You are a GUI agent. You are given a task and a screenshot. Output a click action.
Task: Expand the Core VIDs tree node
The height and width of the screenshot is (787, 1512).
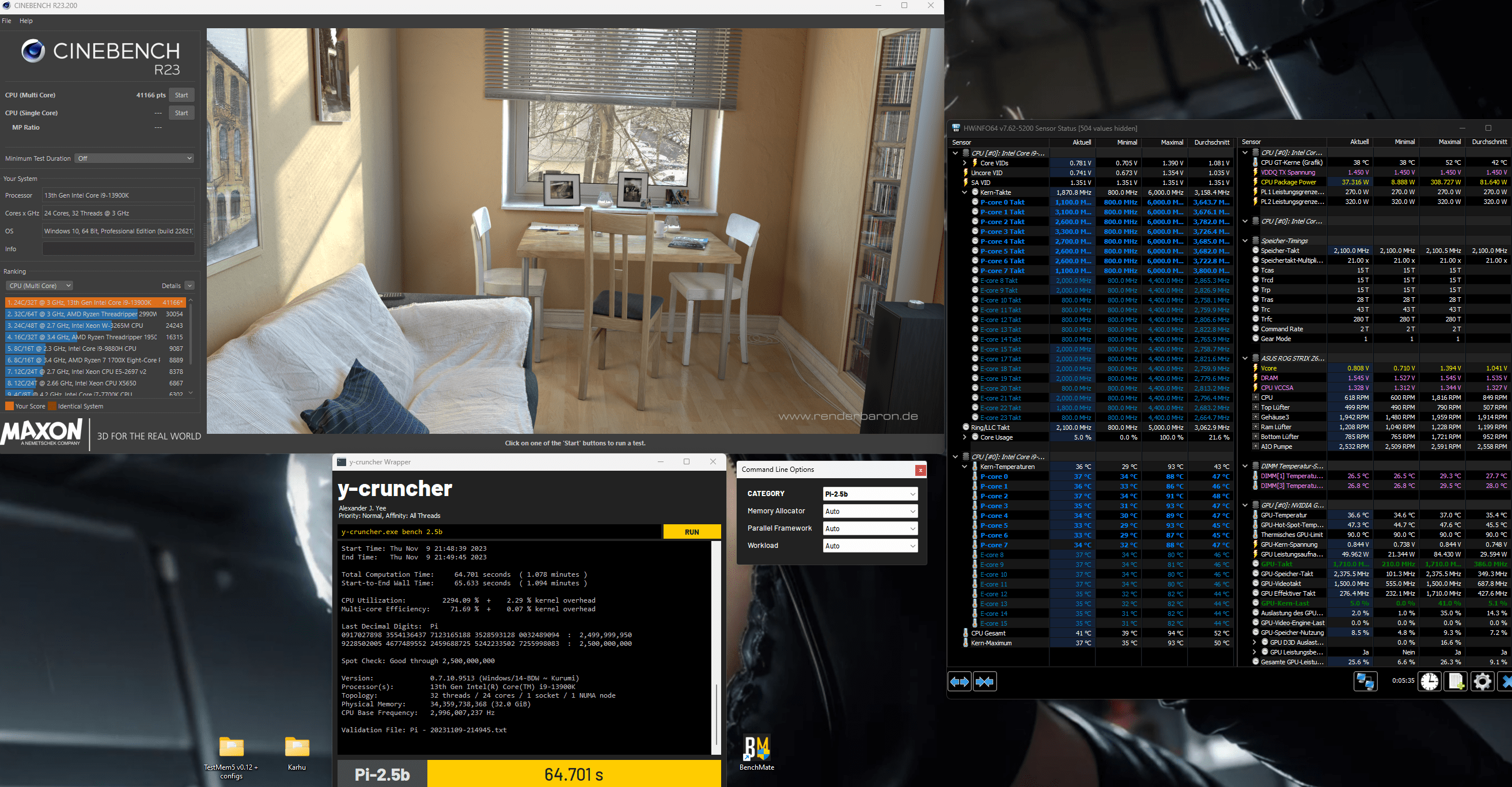(964, 163)
